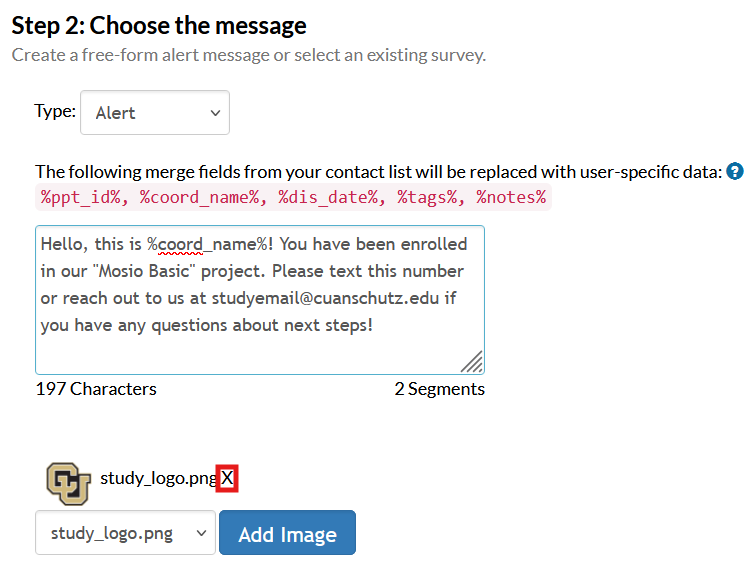Click the Step 2: Choose the message heading

(x=159, y=26)
